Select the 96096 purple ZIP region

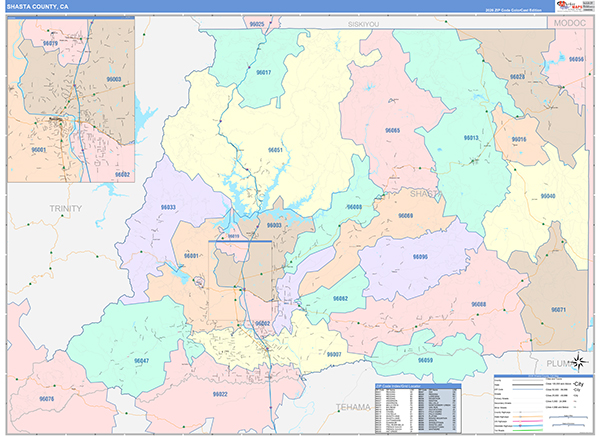pos(419,257)
